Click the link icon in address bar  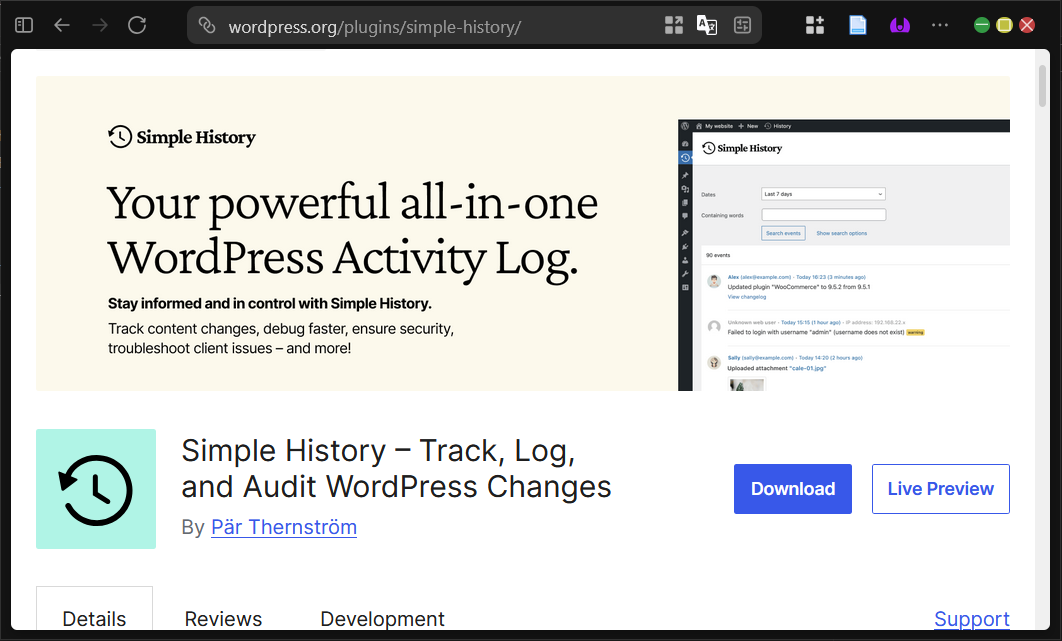[207, 26]
